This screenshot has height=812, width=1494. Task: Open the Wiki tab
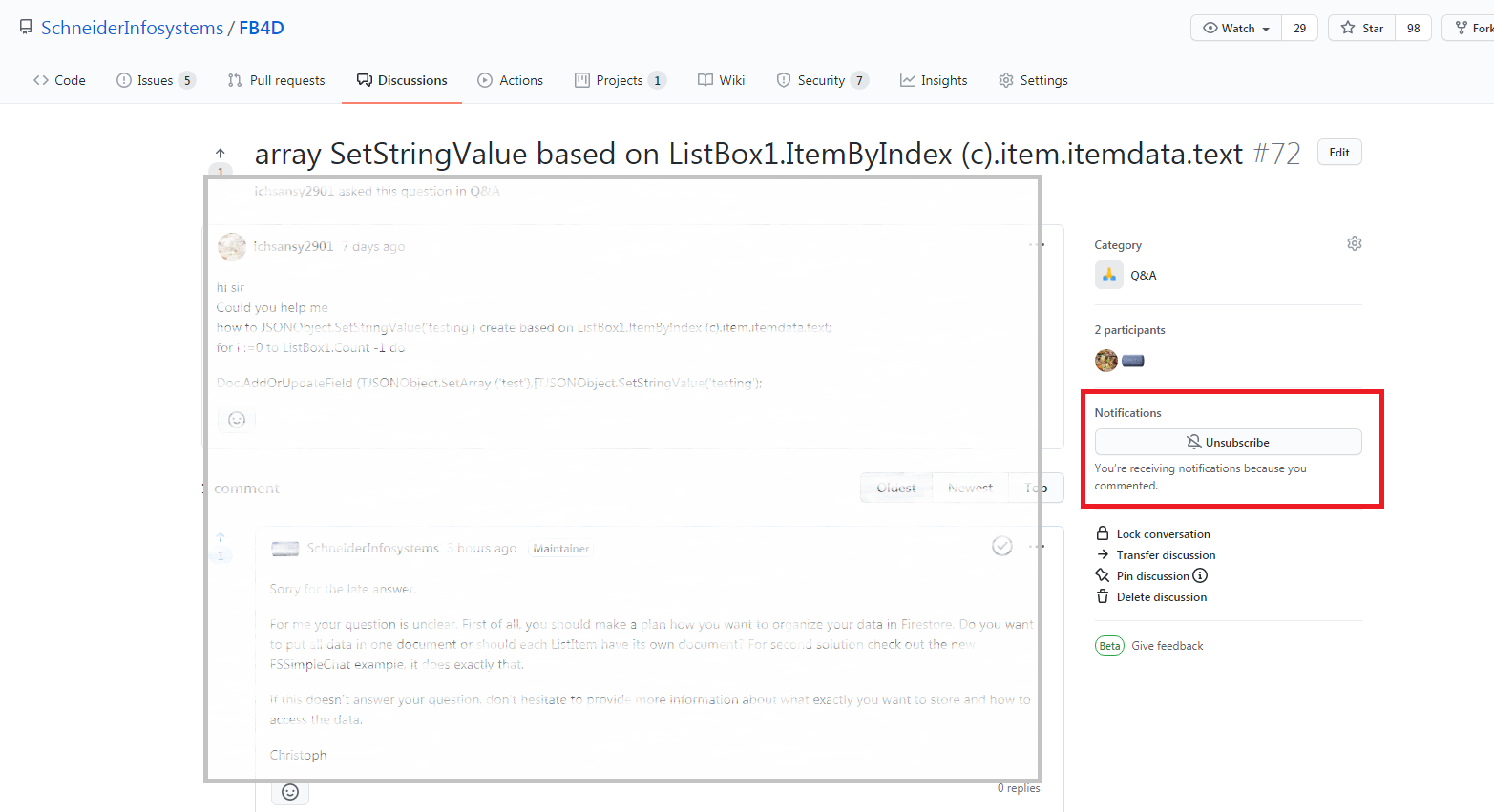722,80
